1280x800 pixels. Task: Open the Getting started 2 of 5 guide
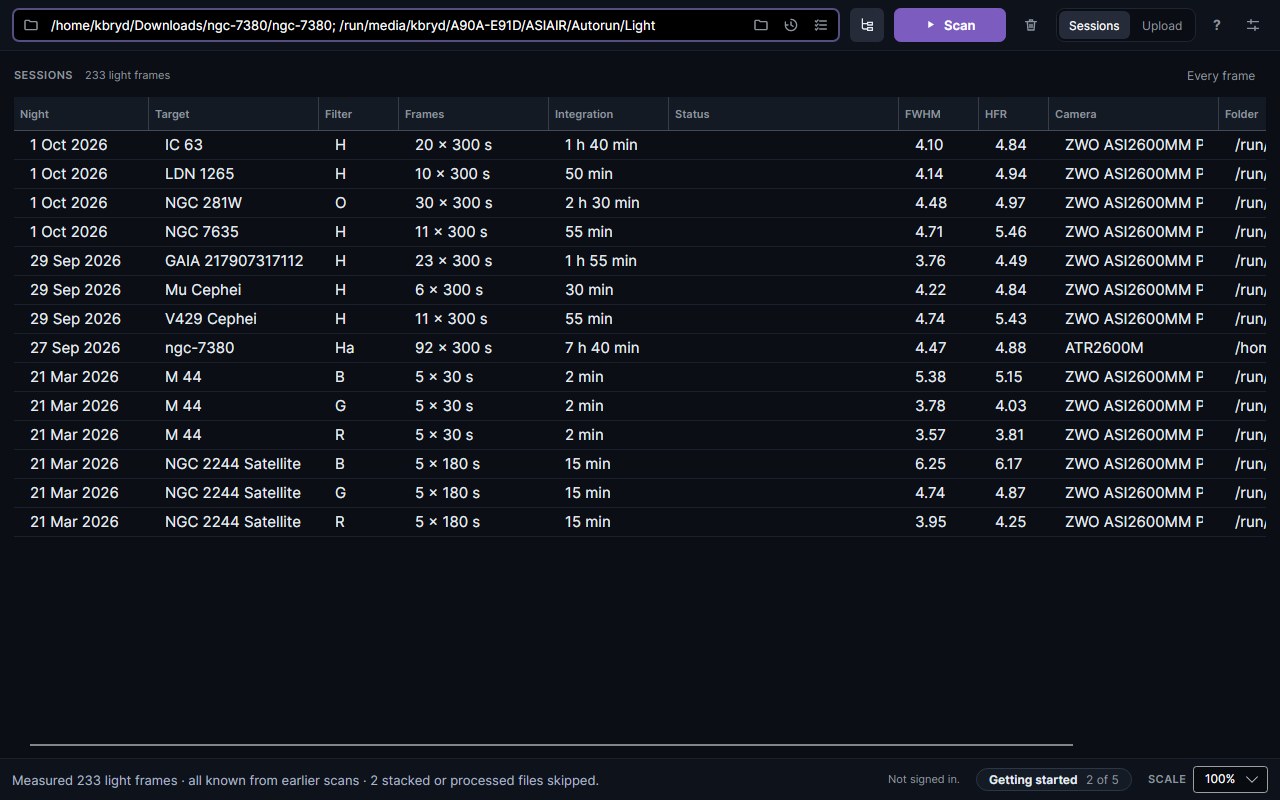point(1053,779)
